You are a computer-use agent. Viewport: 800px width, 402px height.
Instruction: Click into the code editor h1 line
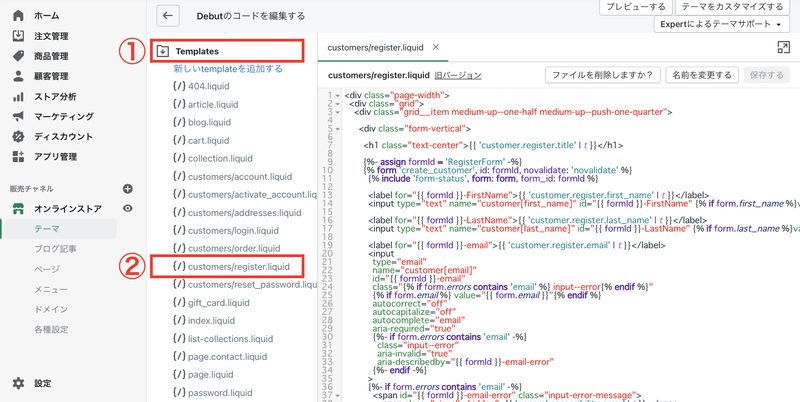coord(493,145)
